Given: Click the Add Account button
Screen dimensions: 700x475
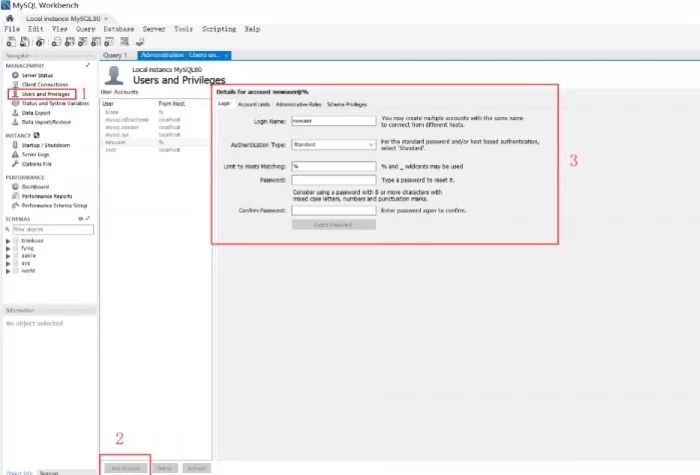Looking at the screenshot, I should click(x=126, y=468).
